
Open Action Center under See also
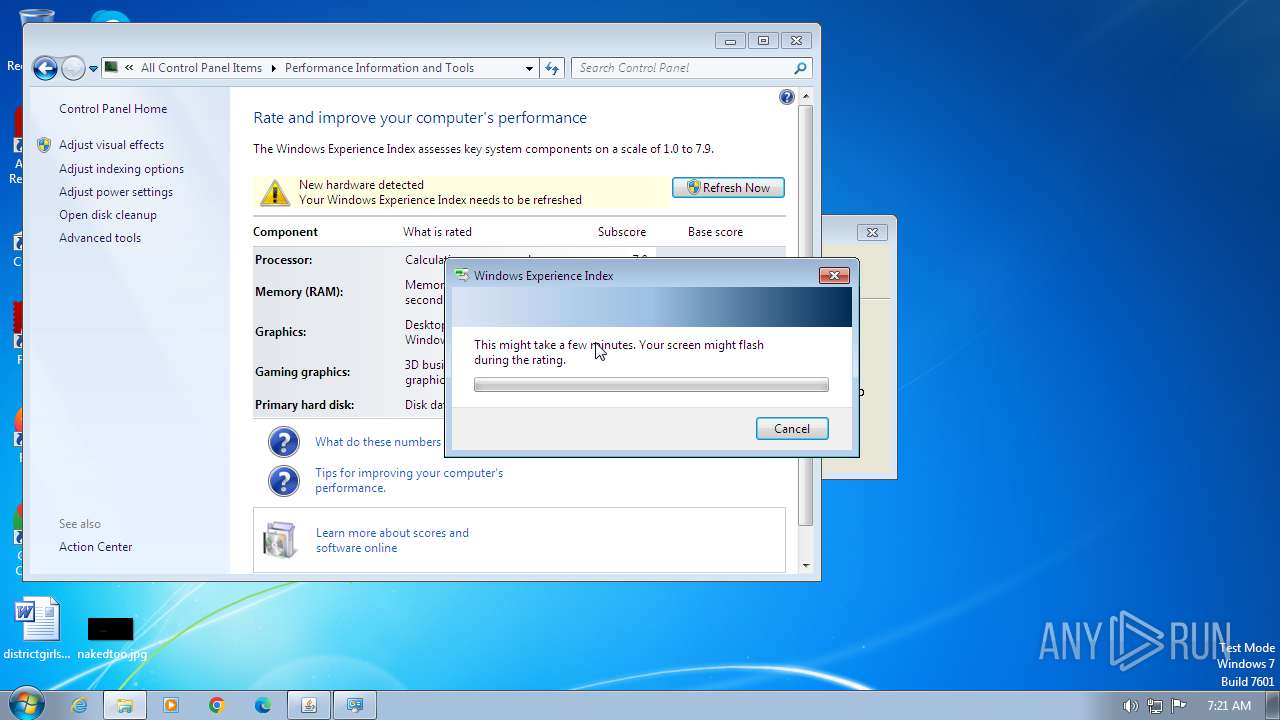pyautogui.click(x=95, y=547)
